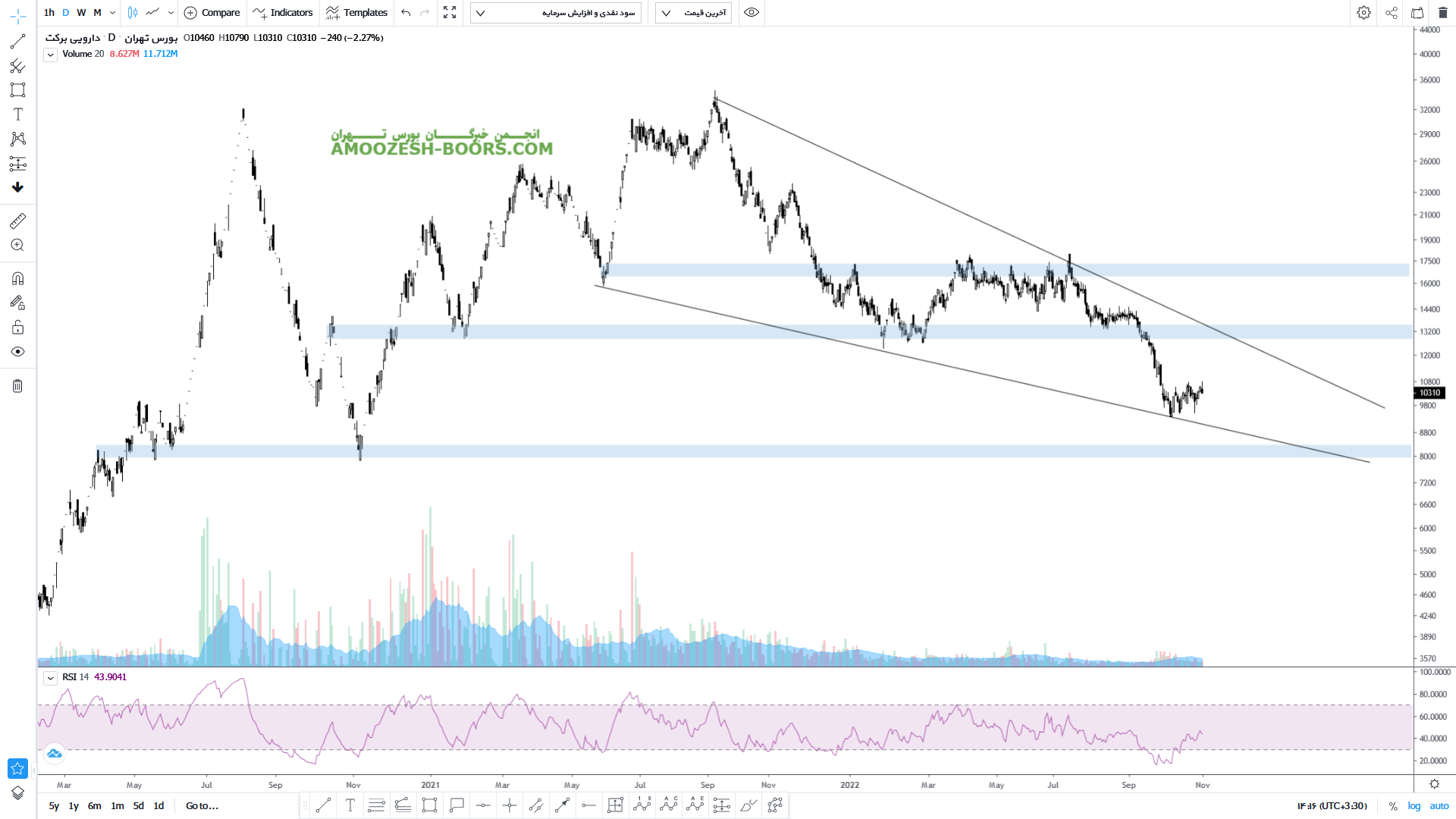This screenshot has width=1456, height=819.
Task: Click the zoom in magnifier tool
Action: pos(17,245)
